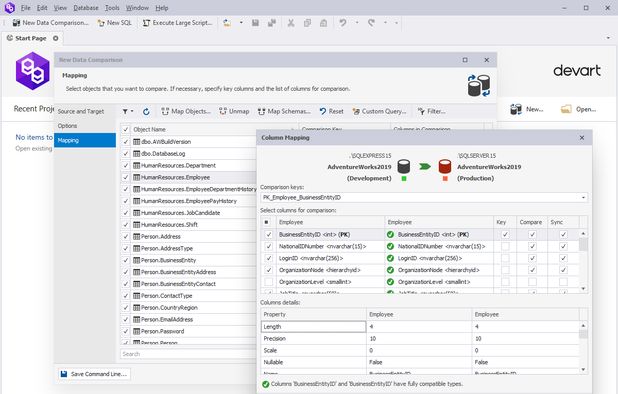Toggle Sync checkbox for OrganizationNode row
This screenshot has width=618, height=394.
(x=563, y=270)
